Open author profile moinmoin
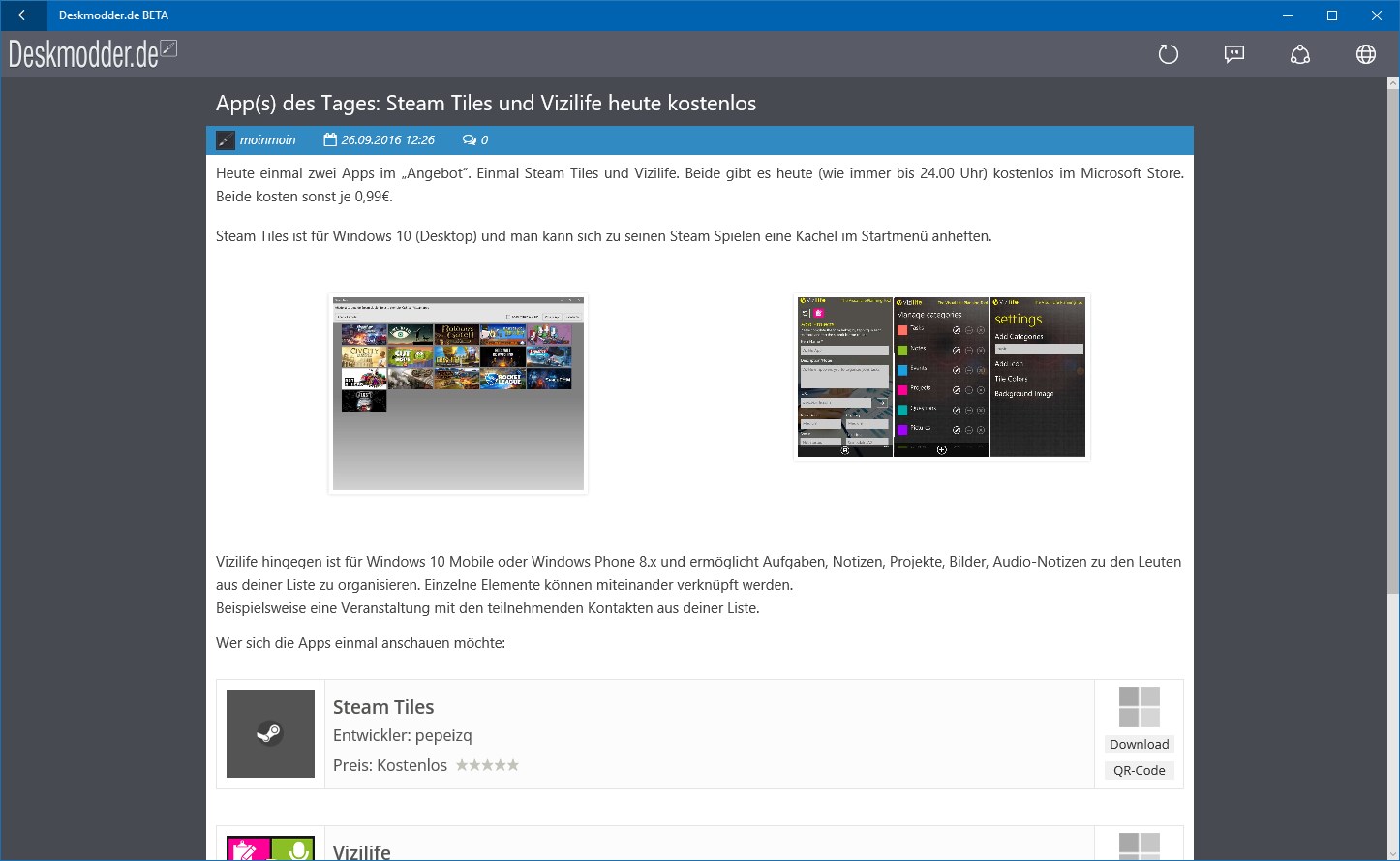This screenshot has height=861, width=1400. point(268,139)
